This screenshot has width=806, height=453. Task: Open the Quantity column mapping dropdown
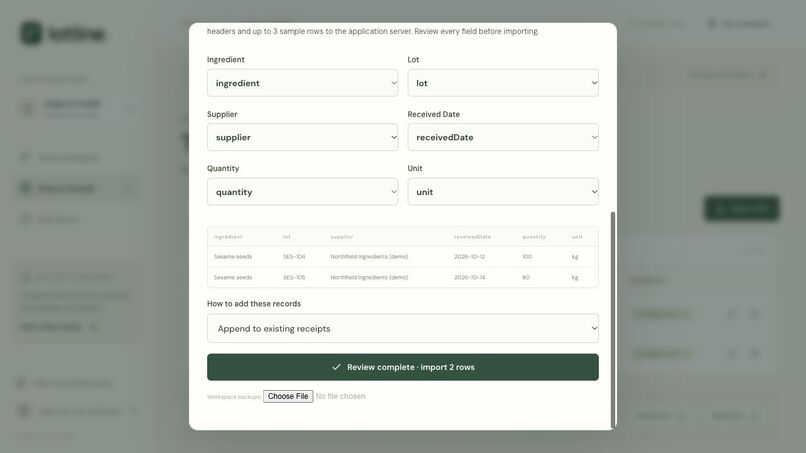302,192
